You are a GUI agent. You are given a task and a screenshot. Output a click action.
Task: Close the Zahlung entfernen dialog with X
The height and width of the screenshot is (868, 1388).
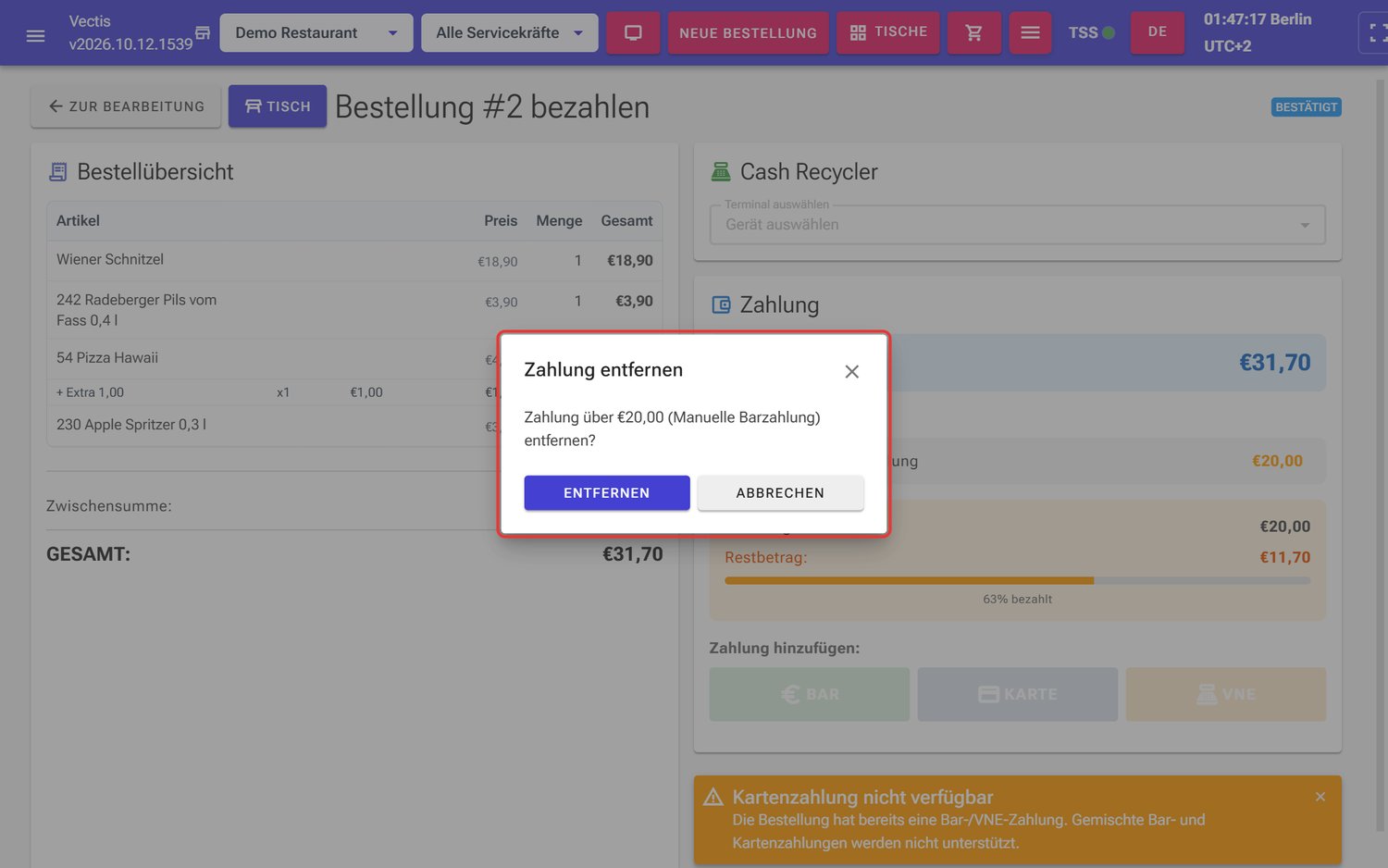pyautogui.click(x=851, y=371)
